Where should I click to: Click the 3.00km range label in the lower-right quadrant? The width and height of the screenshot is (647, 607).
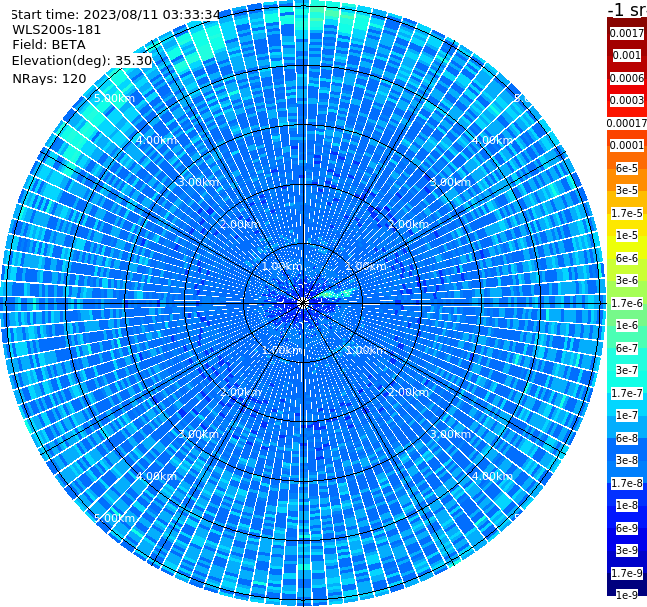450,434
